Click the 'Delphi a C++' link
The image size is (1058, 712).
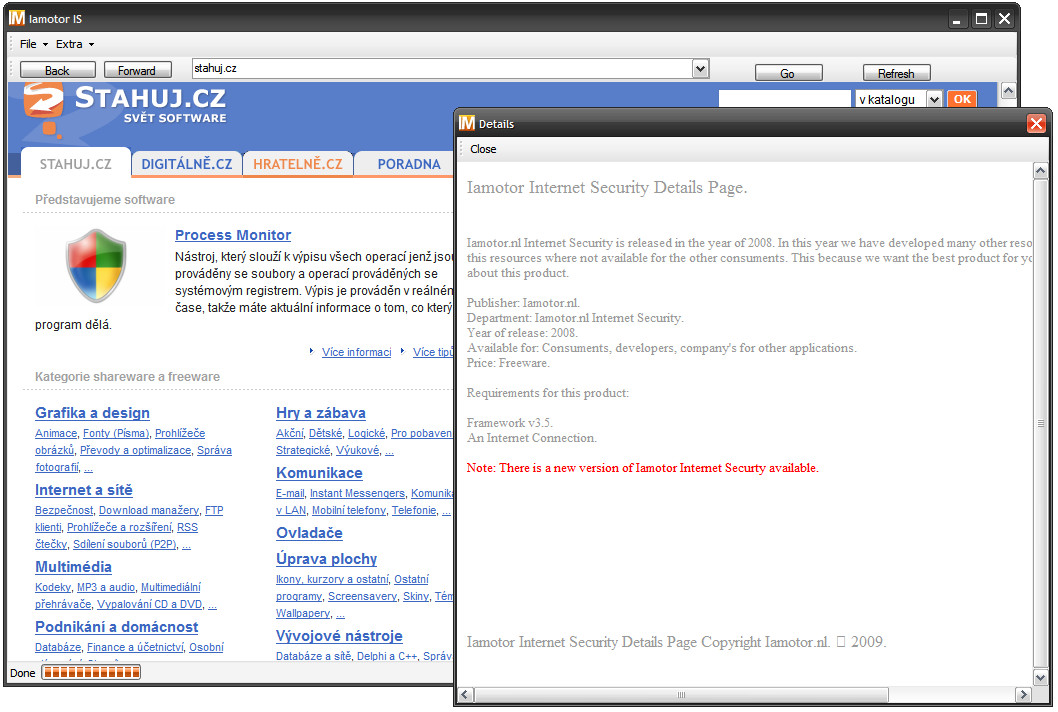pos(387,656)
